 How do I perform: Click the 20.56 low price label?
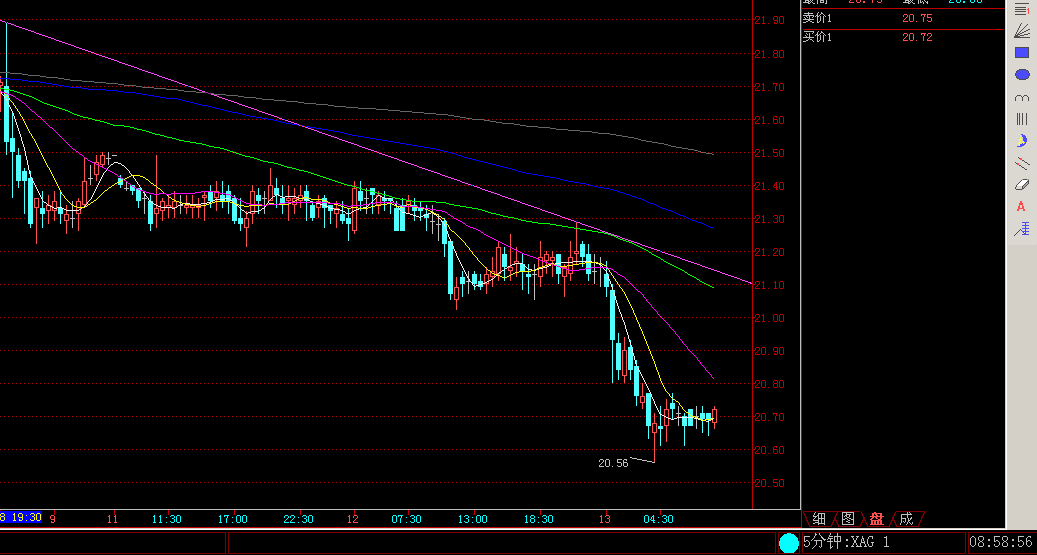tap(613, 464)
